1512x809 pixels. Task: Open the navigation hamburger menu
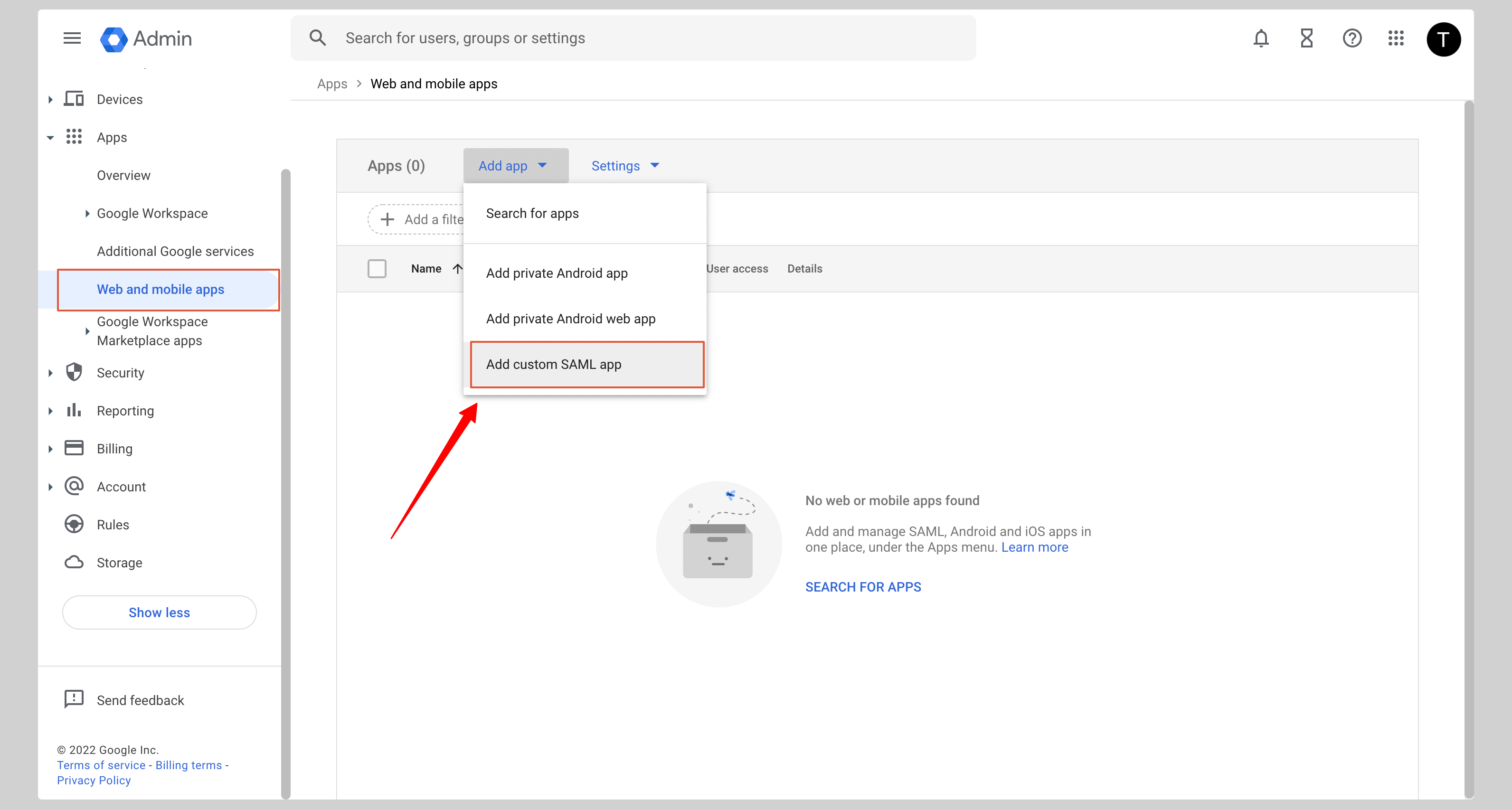(x=72, y=38)
